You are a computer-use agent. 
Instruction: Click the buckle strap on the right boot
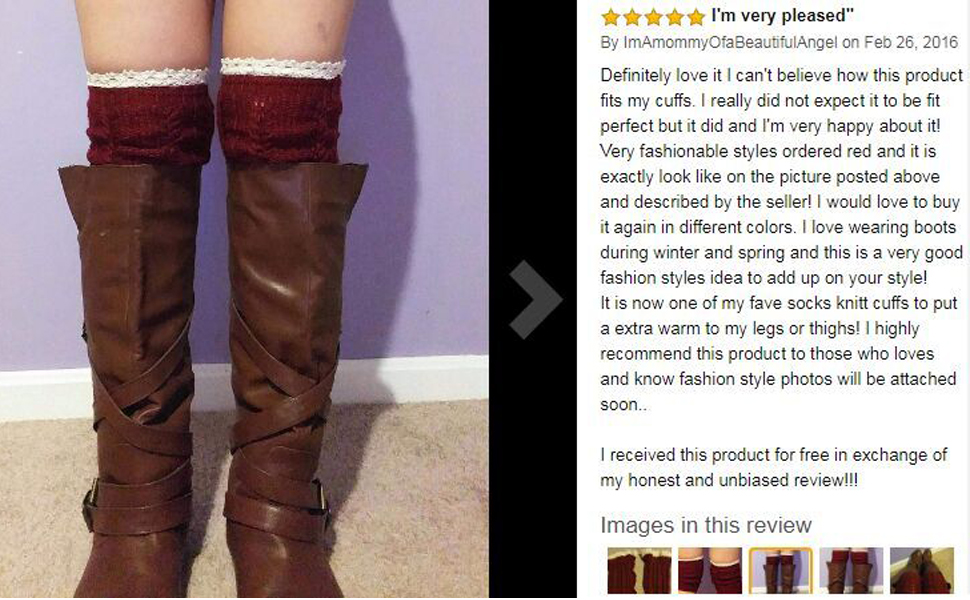[x=277, y=502]
